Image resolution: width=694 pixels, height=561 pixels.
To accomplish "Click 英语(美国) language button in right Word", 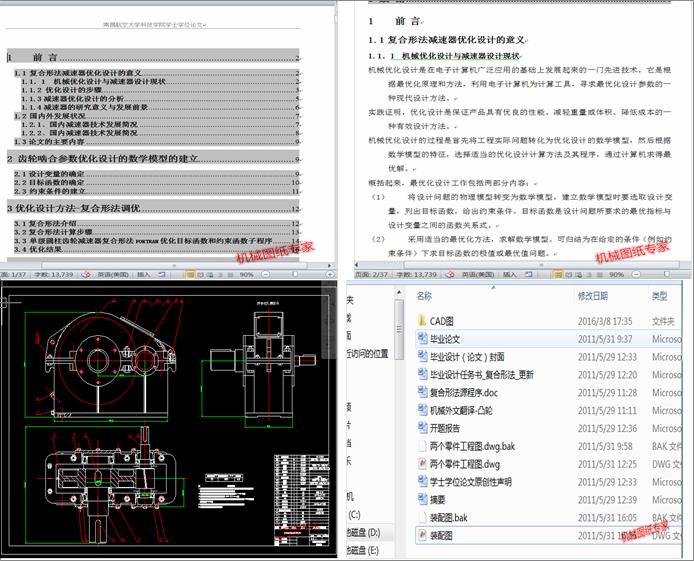I will (x=478, y=275).
